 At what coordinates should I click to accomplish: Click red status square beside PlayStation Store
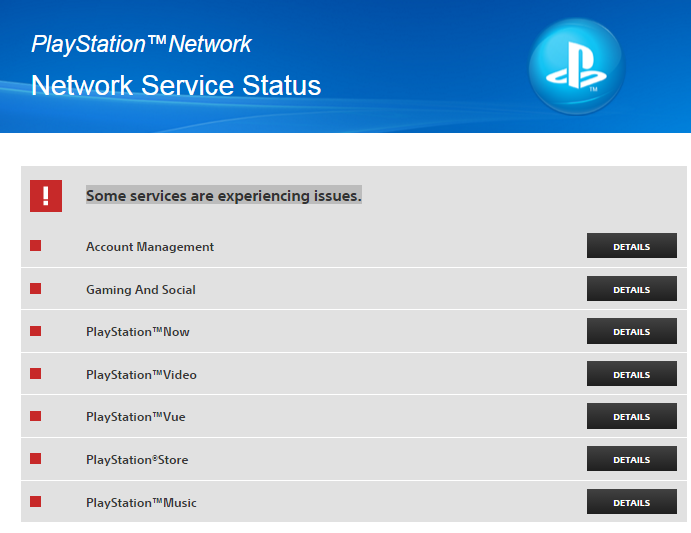coord(36,459)
